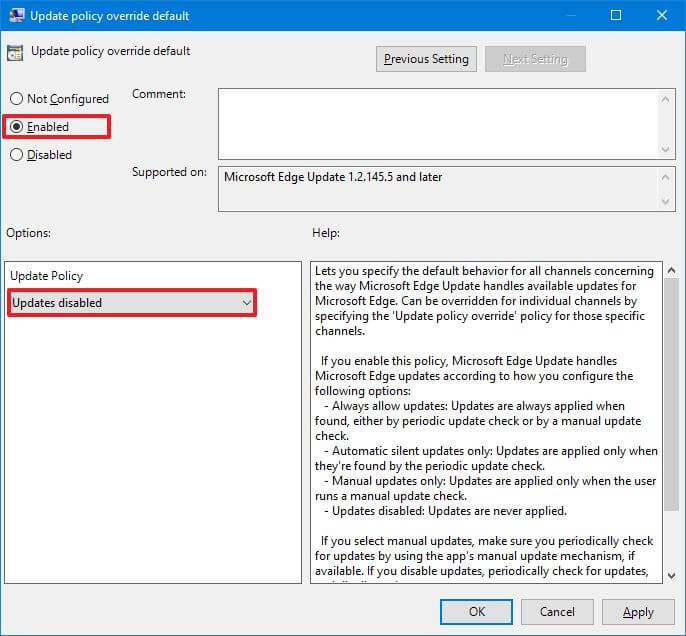The height and width of the screenshot is (636, 686).
Task: Click the Apply button
Action: (638, 612)
